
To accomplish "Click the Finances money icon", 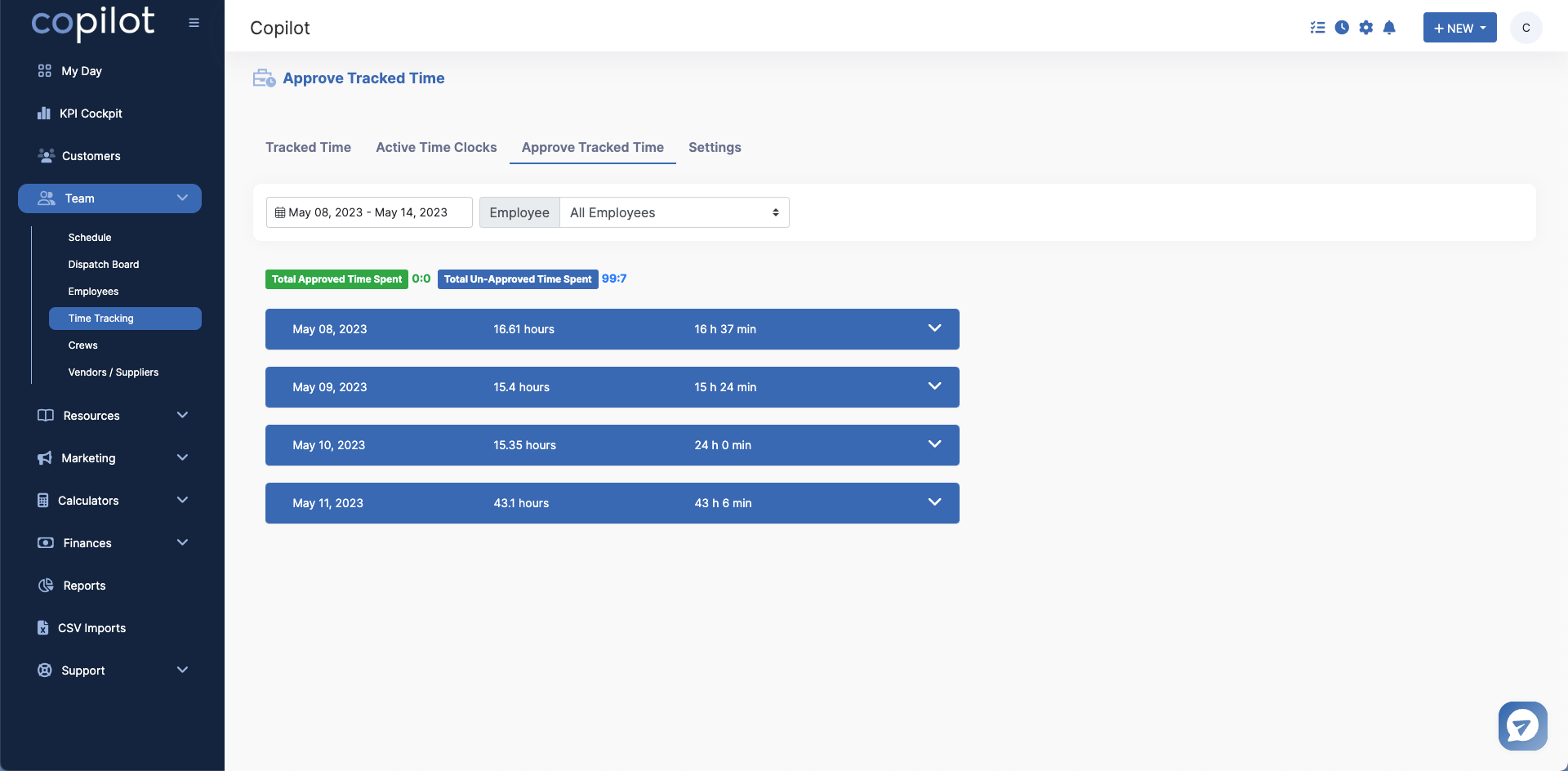I will (x=46, y=542).
